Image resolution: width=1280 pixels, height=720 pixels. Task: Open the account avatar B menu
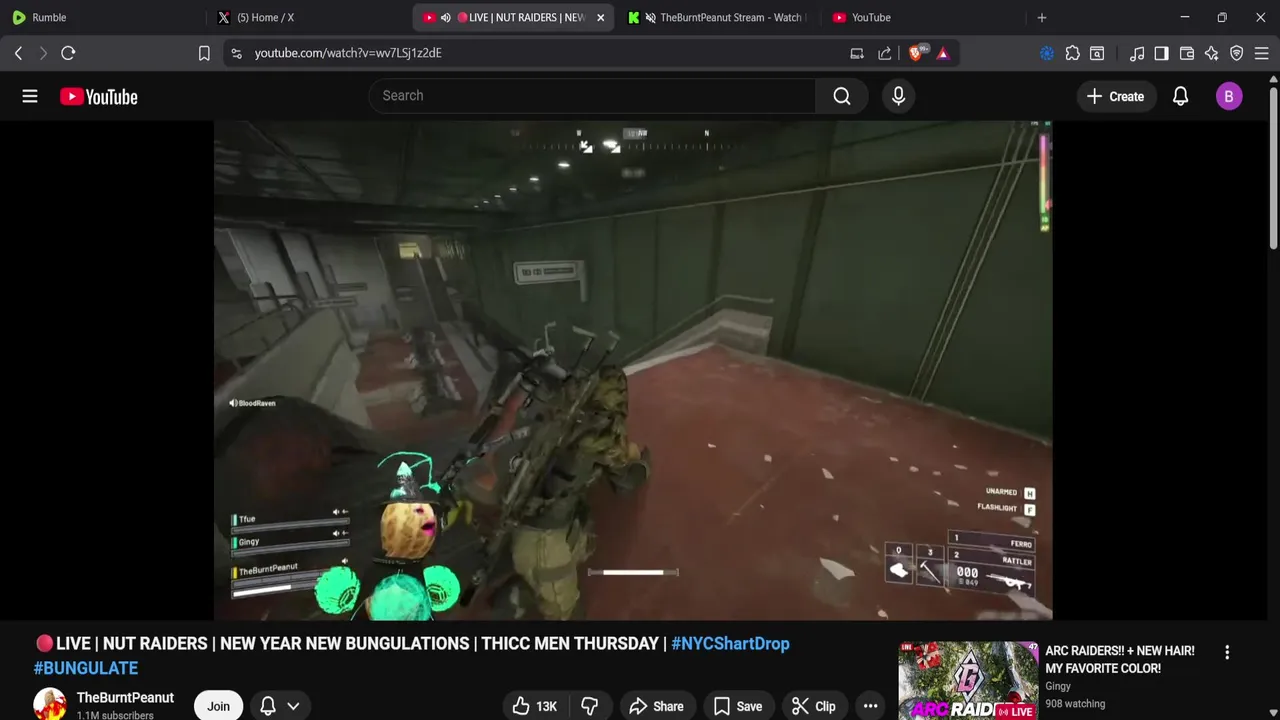[1229, 96]
